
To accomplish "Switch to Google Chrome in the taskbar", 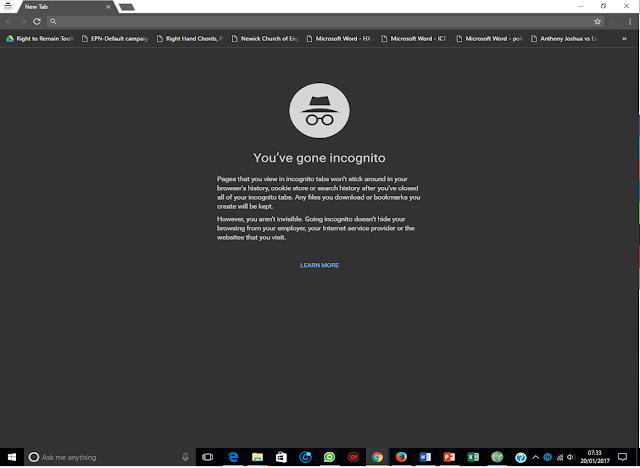I will (378, 457).
